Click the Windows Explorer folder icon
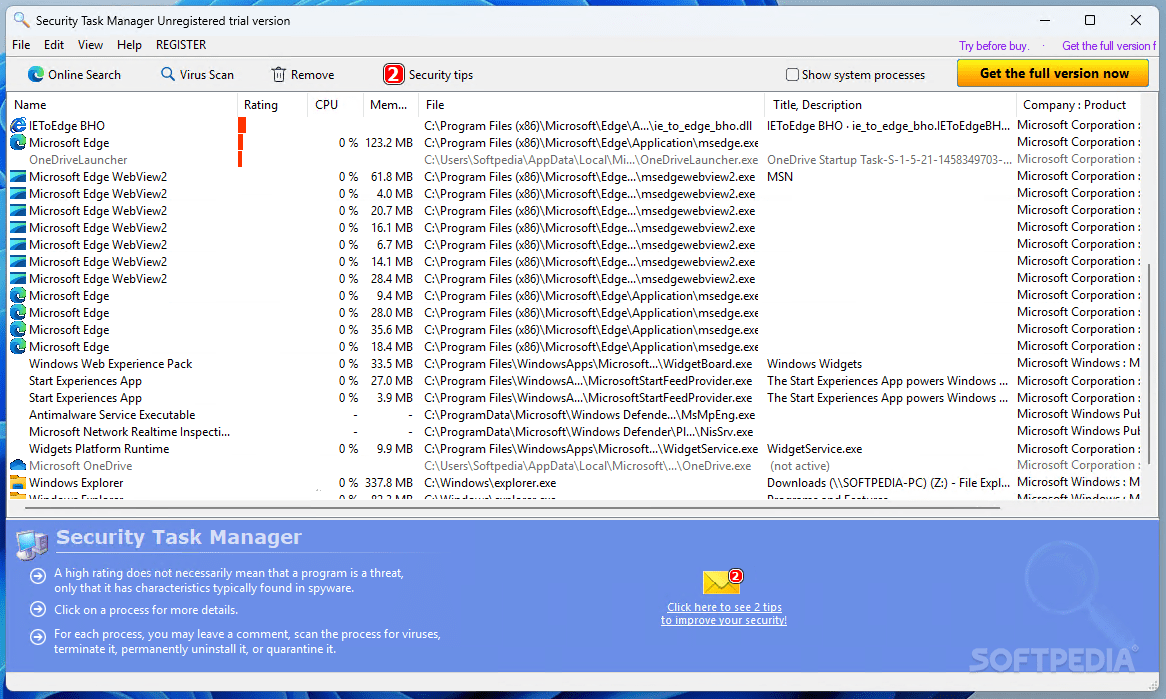1166x699 pixels. (x=18, y=483)
